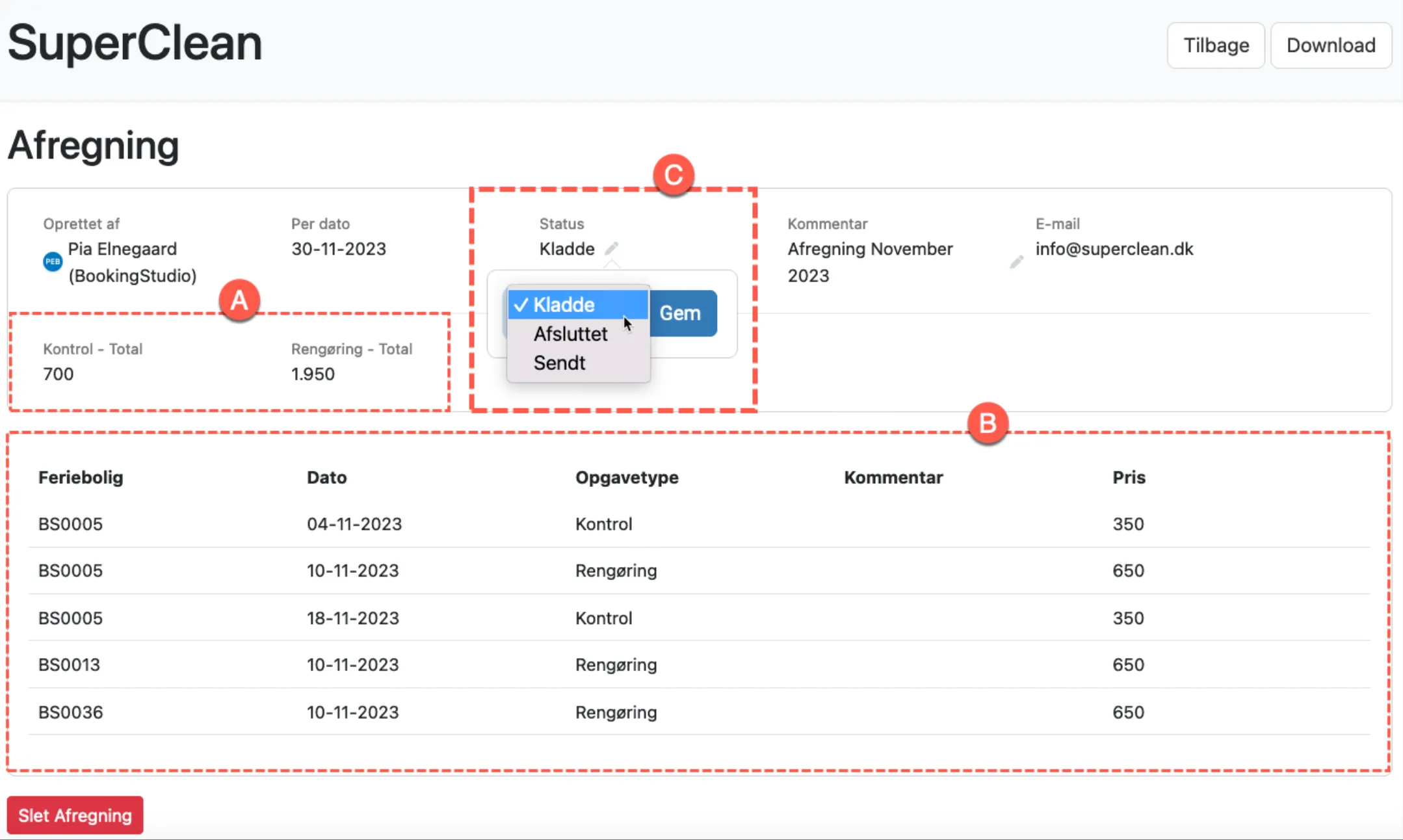The height and width of the screenshot is (840, 1403).
Task: Click the BS0036 Rengøring row
Action: 615,712
